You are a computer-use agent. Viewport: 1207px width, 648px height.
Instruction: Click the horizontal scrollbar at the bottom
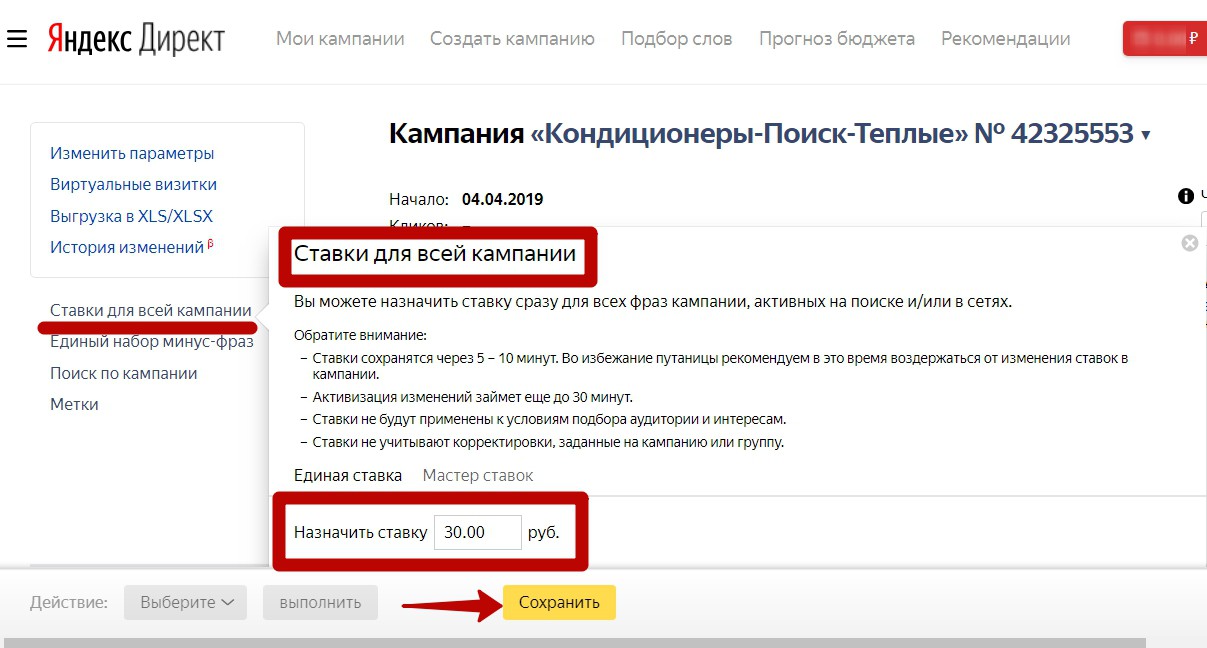coord(577,642)
